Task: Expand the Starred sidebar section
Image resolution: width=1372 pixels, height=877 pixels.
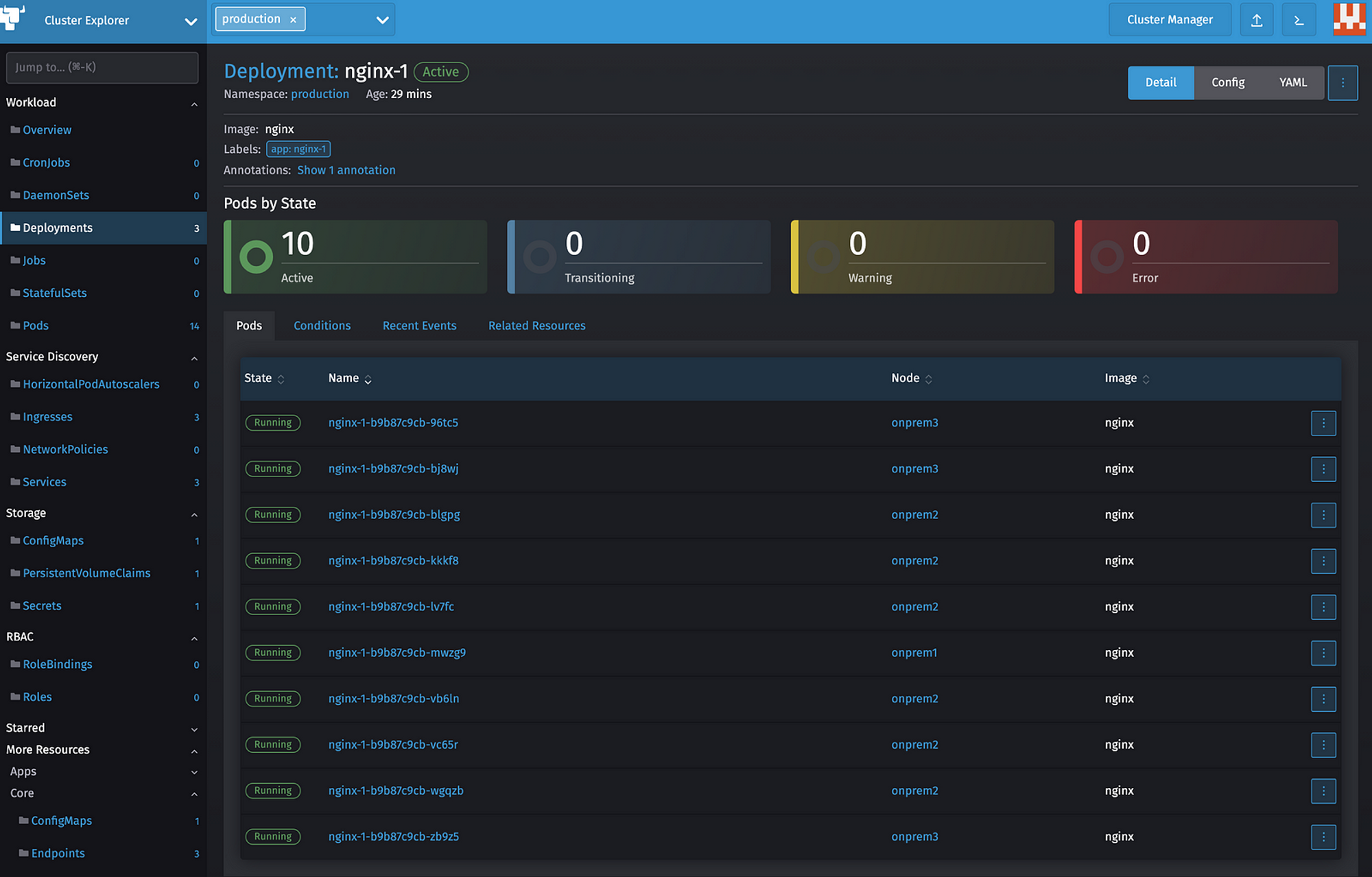Action: click(194, 729)
